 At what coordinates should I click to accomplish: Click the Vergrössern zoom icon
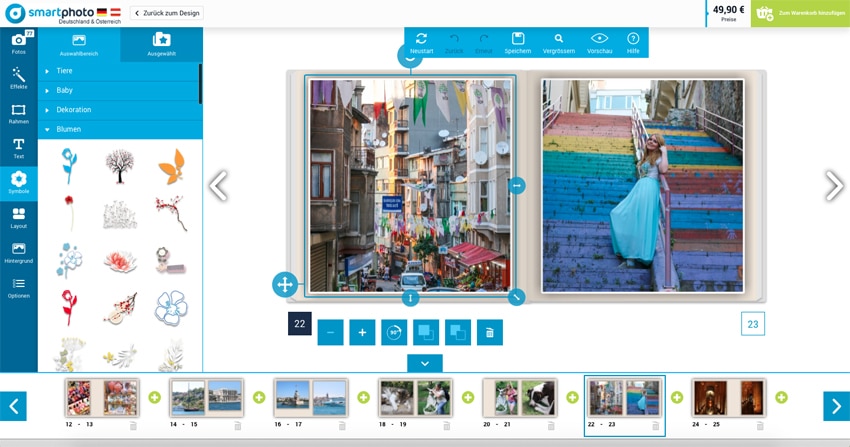pyautogui.click(x=558, y=43)
